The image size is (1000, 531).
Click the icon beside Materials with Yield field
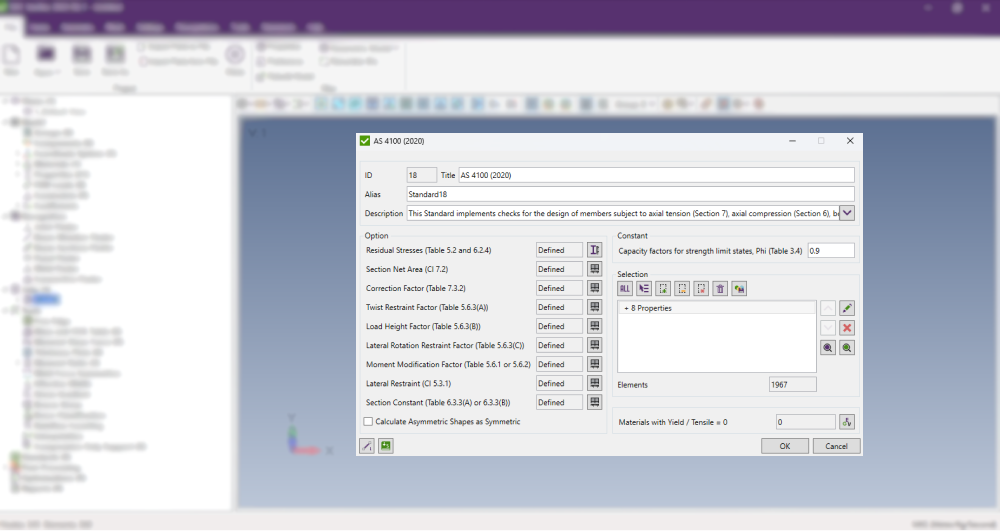coord(847,422)
